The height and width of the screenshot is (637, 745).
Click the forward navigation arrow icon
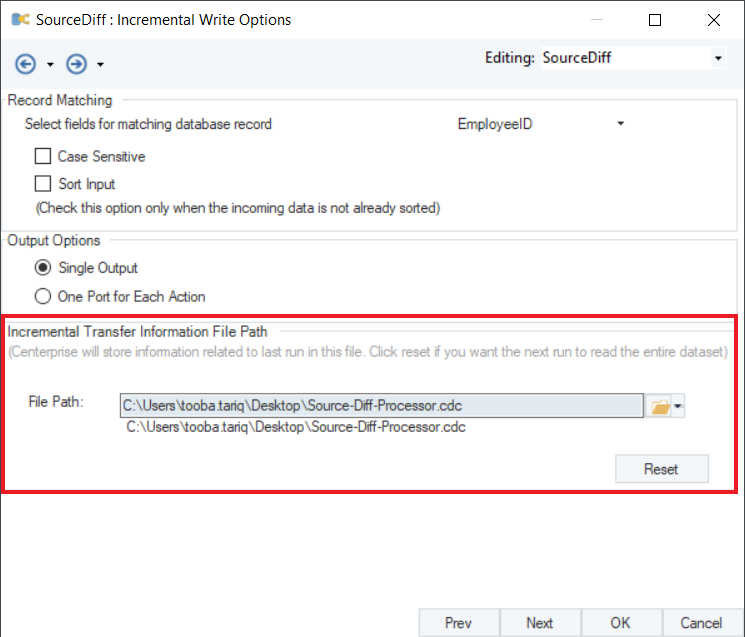coord(76,64)
